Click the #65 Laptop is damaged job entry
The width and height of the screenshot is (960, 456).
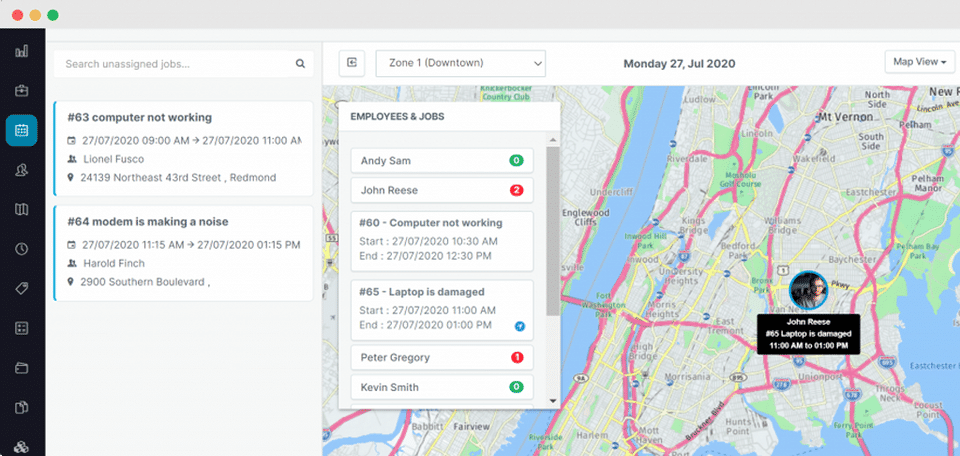(x=442, y=310)
